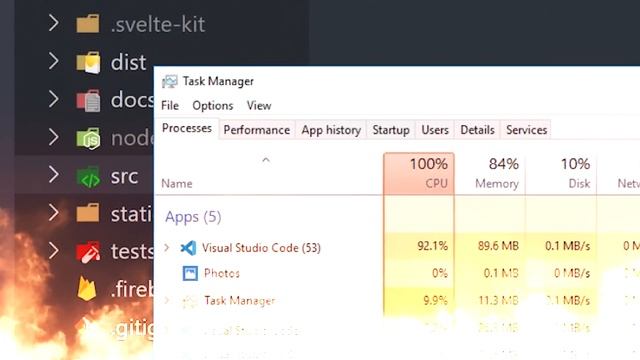
Task: Click the Visual Studio Code app icon
Action: (189, 248)
